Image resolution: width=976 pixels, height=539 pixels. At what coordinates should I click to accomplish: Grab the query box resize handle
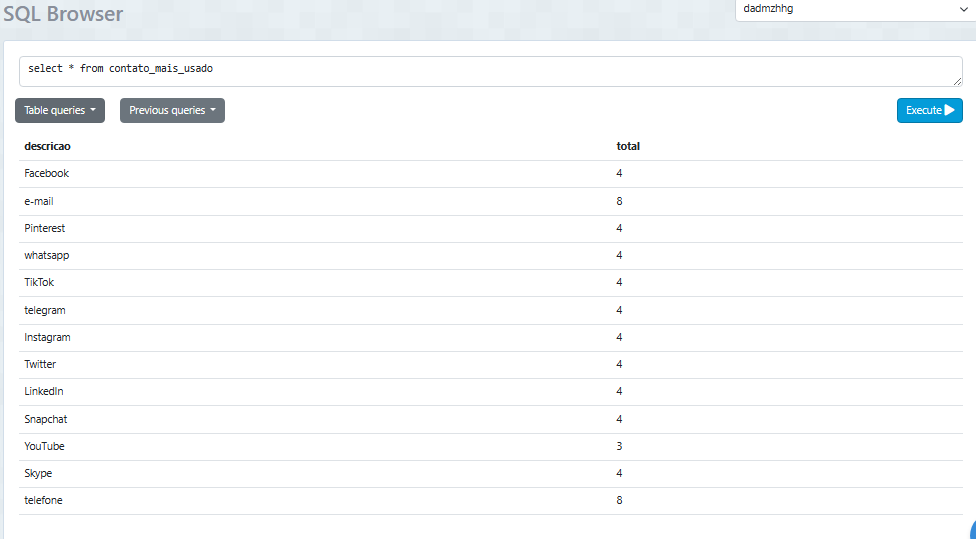(957, 82)
